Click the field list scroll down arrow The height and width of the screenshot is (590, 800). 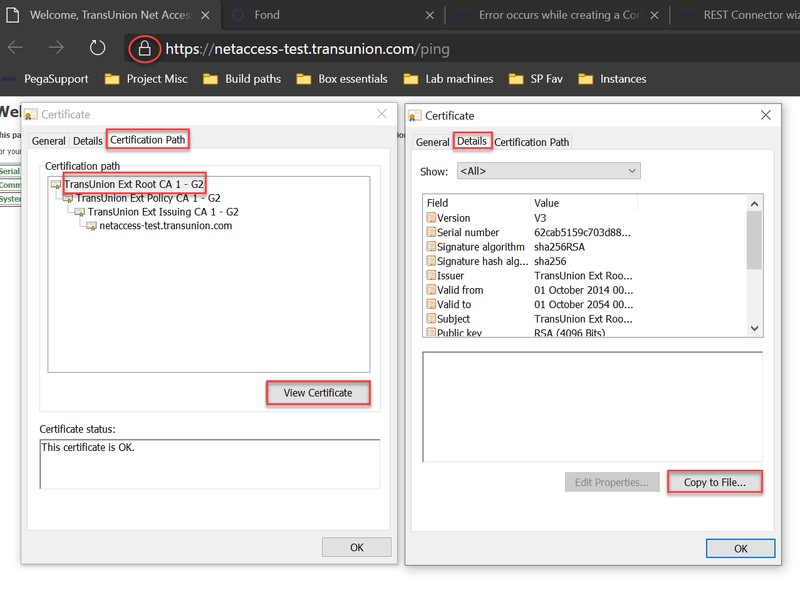pyautogui.click(x=755, y=329)
